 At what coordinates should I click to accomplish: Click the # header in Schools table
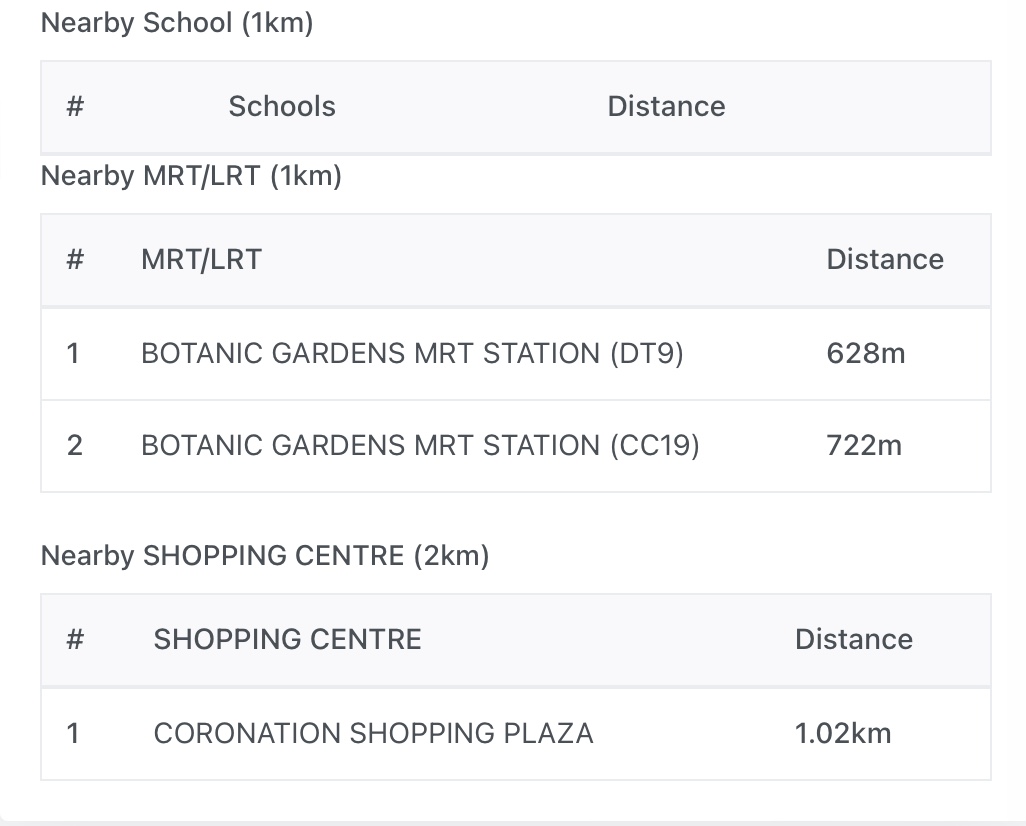click(74, 106)
